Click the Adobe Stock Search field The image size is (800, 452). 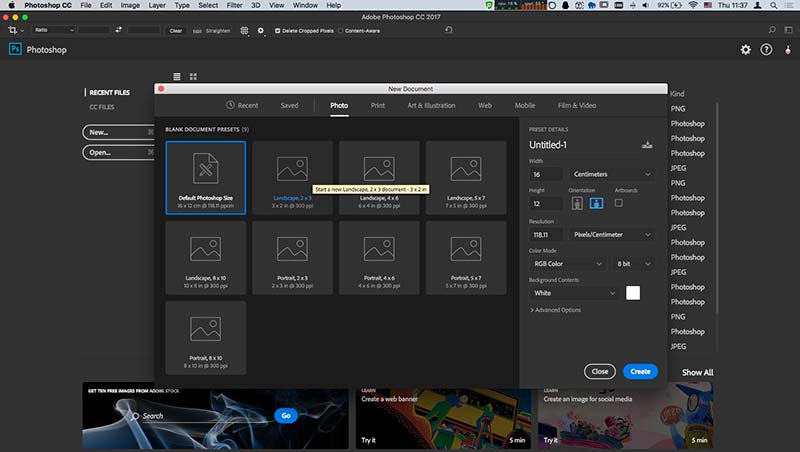(x=202, y=416)
